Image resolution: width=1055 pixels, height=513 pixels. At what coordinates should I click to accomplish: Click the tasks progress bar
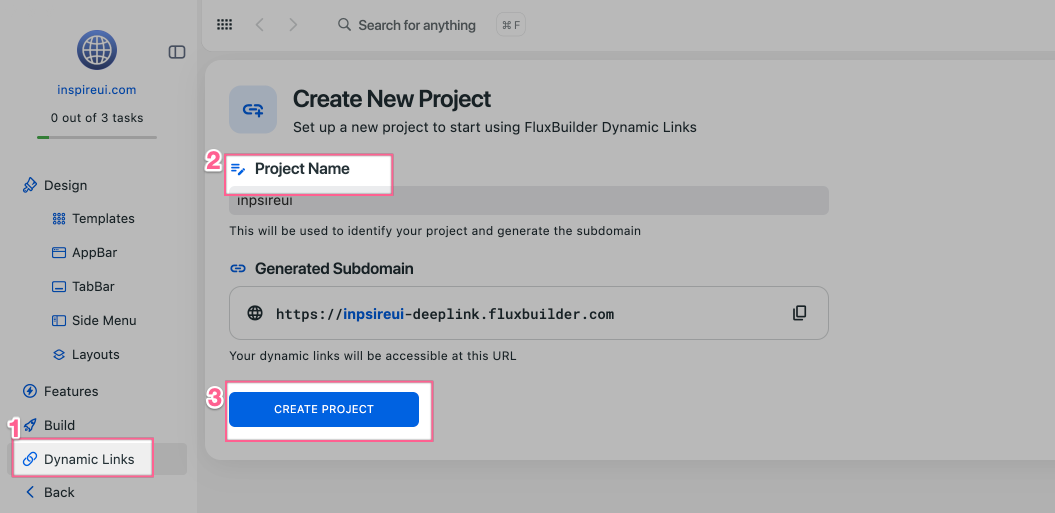pyautogui.click(x=97, y=137)
